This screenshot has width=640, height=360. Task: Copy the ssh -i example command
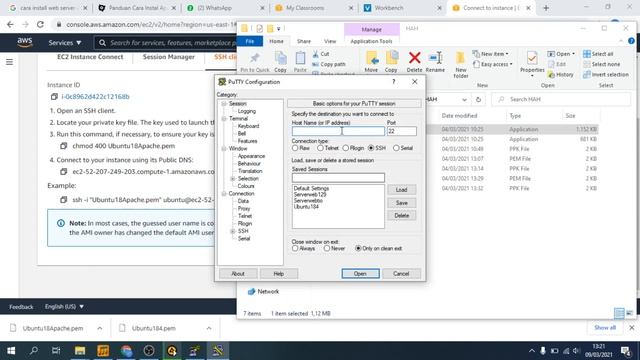pyautogui.click(x=63, y=200)
